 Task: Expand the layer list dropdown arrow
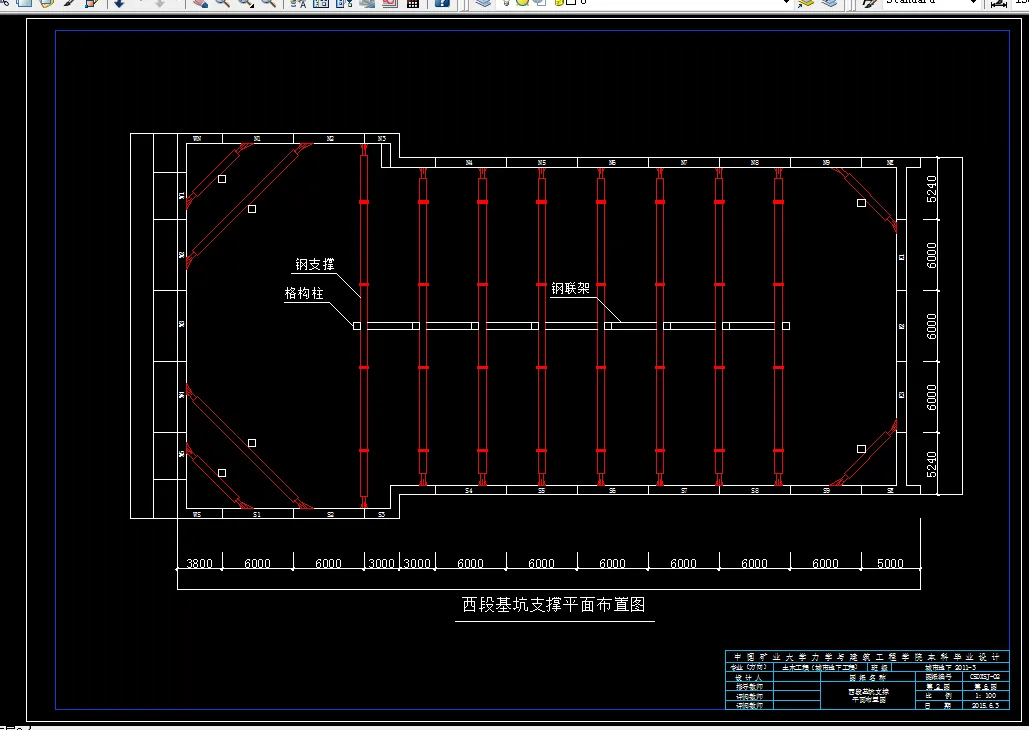pyautogui.click(x=786, y=3)
